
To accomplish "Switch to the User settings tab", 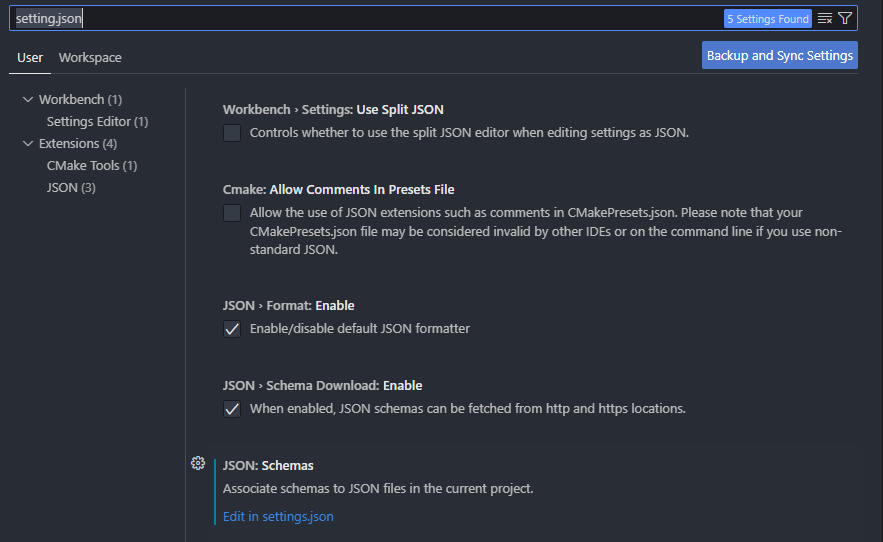I will pos(30,57).
